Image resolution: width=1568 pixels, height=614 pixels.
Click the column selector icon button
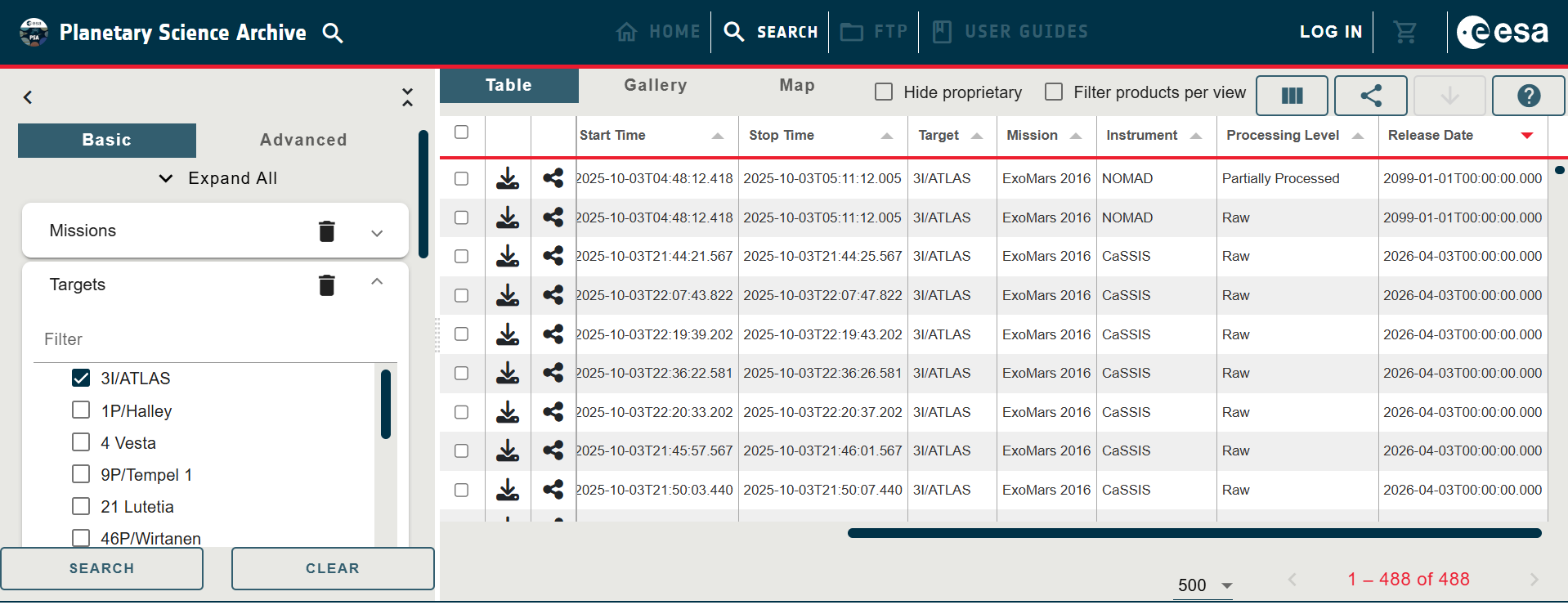tap(1292, 96)
